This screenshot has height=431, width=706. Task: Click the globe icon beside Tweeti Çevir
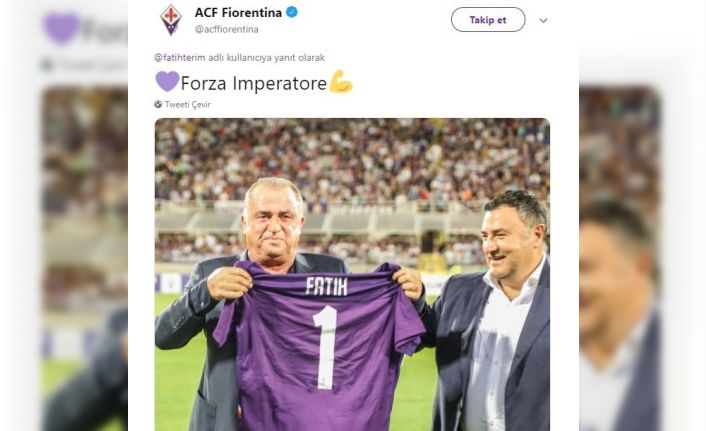(158, 104)
